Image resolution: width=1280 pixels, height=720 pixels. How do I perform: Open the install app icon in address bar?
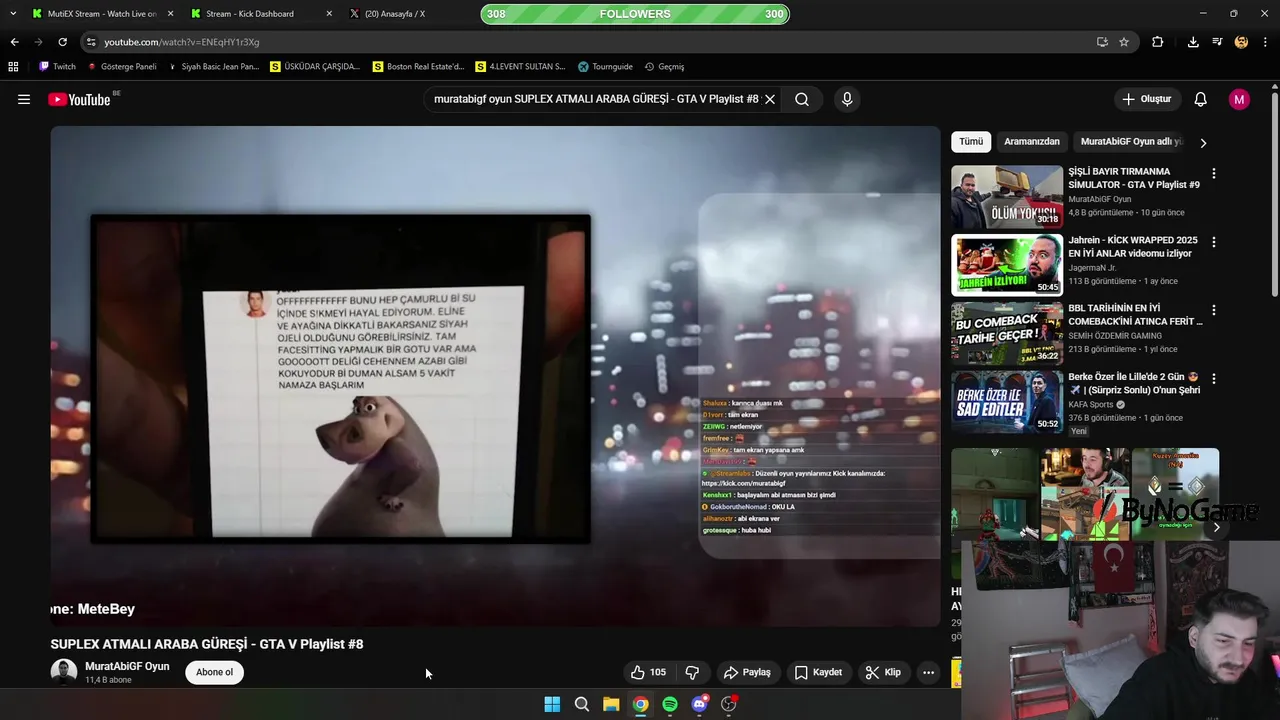1102,42
